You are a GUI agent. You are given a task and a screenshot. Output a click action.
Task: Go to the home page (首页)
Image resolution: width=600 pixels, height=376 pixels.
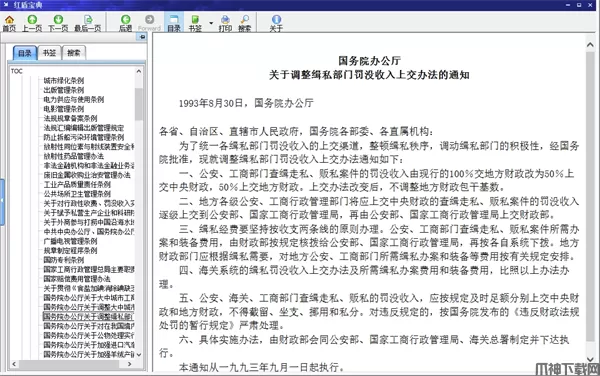coord(9,23)
